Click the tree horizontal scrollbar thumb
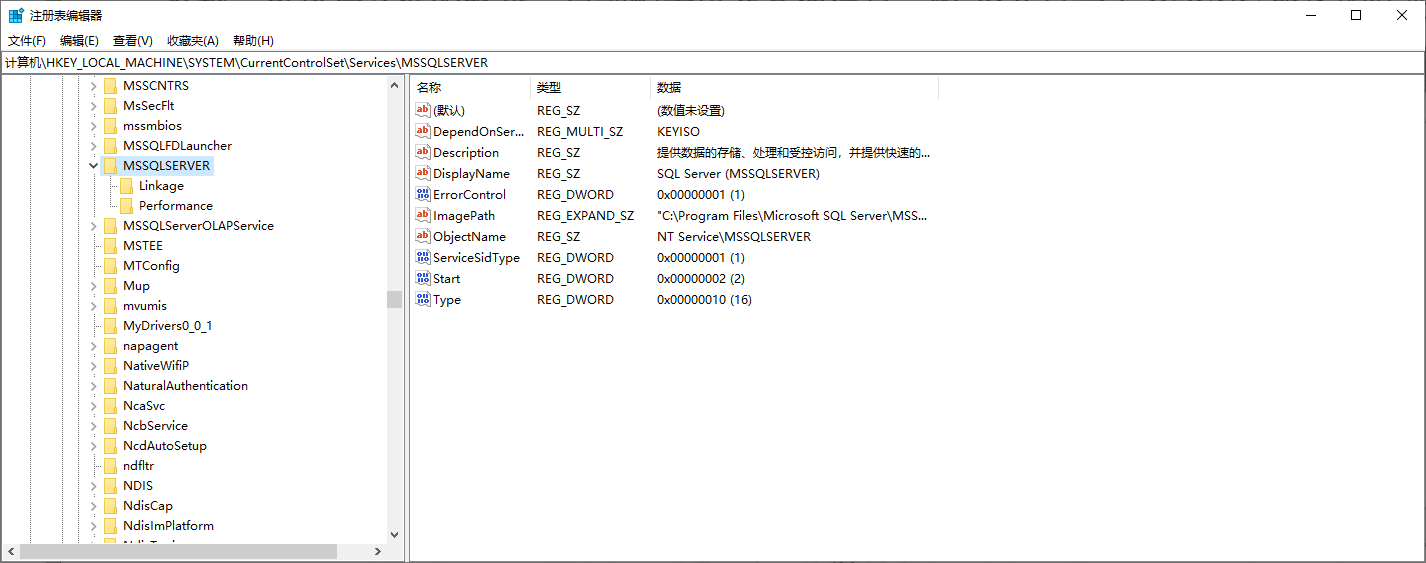This screenshot has width=1426, height=563. tap(178, 551)
